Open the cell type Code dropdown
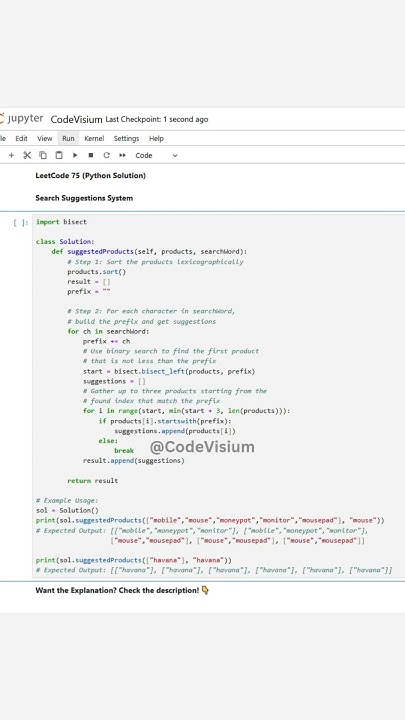This screenshot has width=405, height=720. pos(156,156)
